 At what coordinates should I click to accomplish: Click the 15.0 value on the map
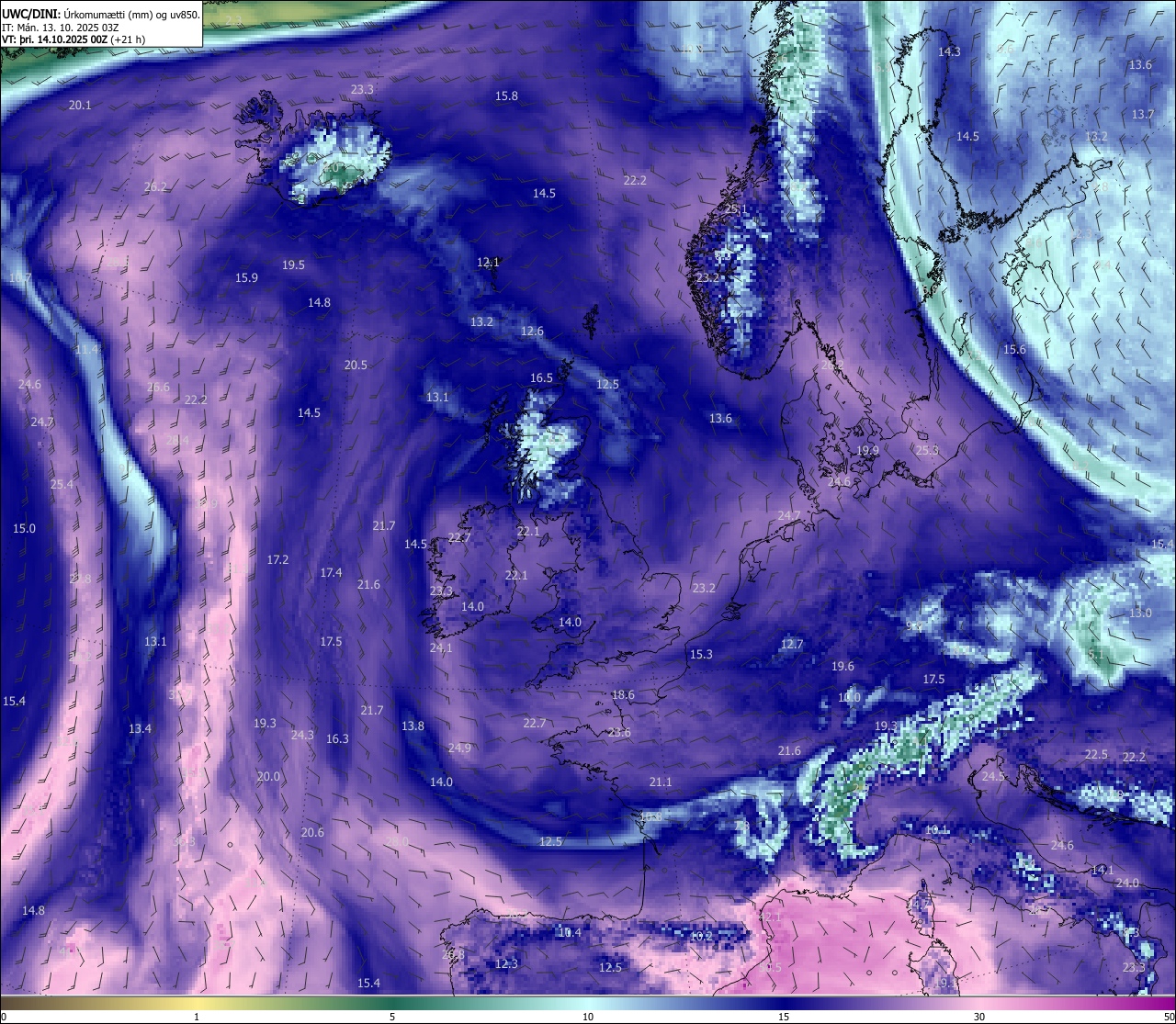(24, 529)
